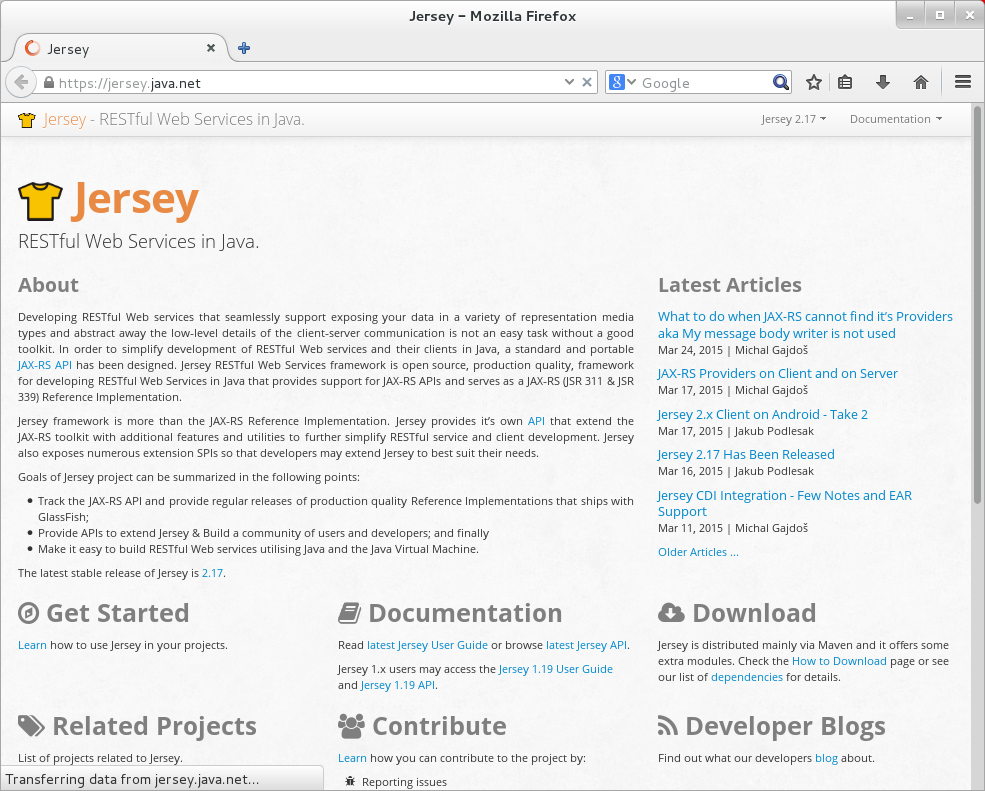This screenshot has height=791, width=985.
Task: Open the 2.17 stable release link
Action: [x=212, y=573]
